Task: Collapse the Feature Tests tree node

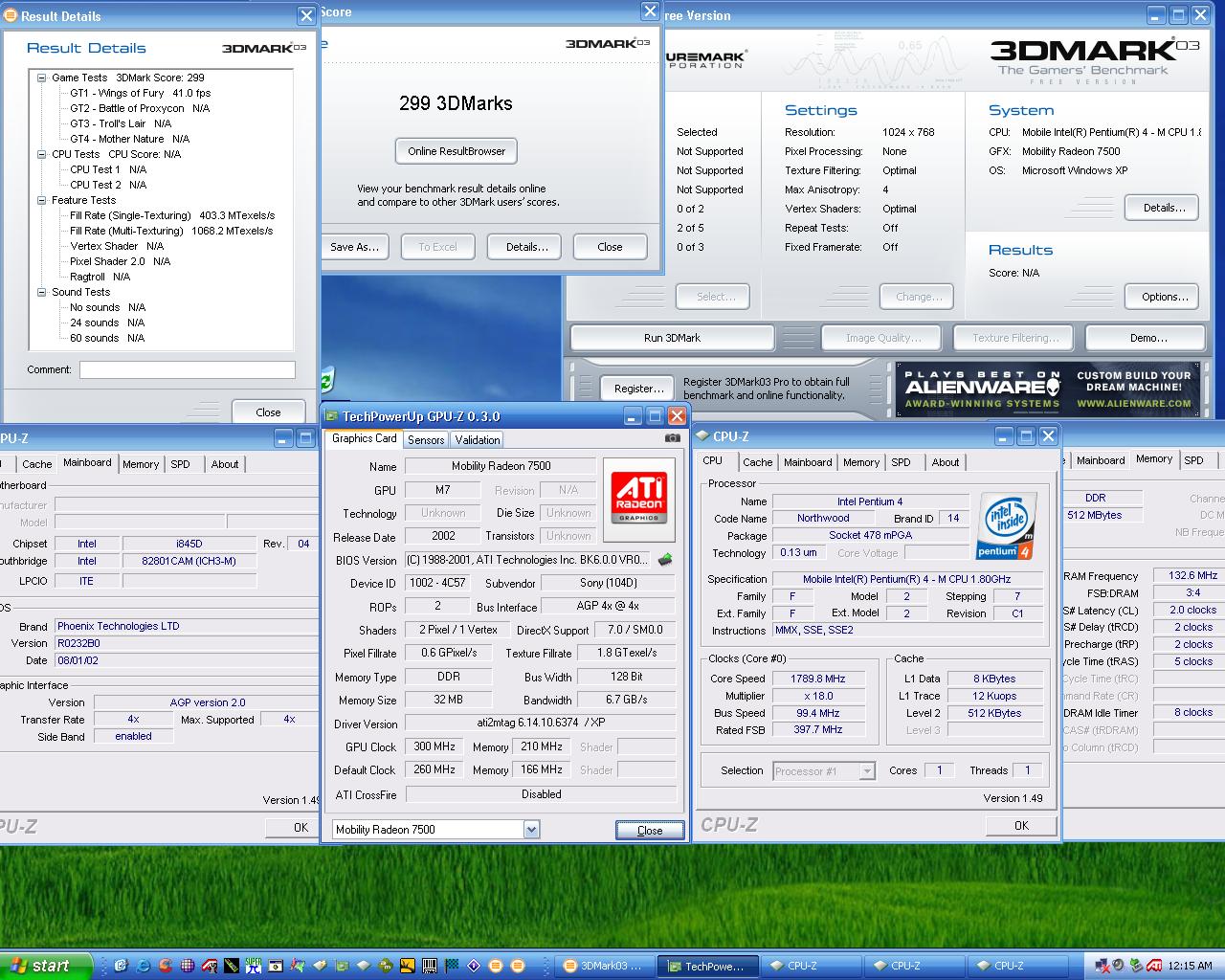Action: [x=42, y=200]
